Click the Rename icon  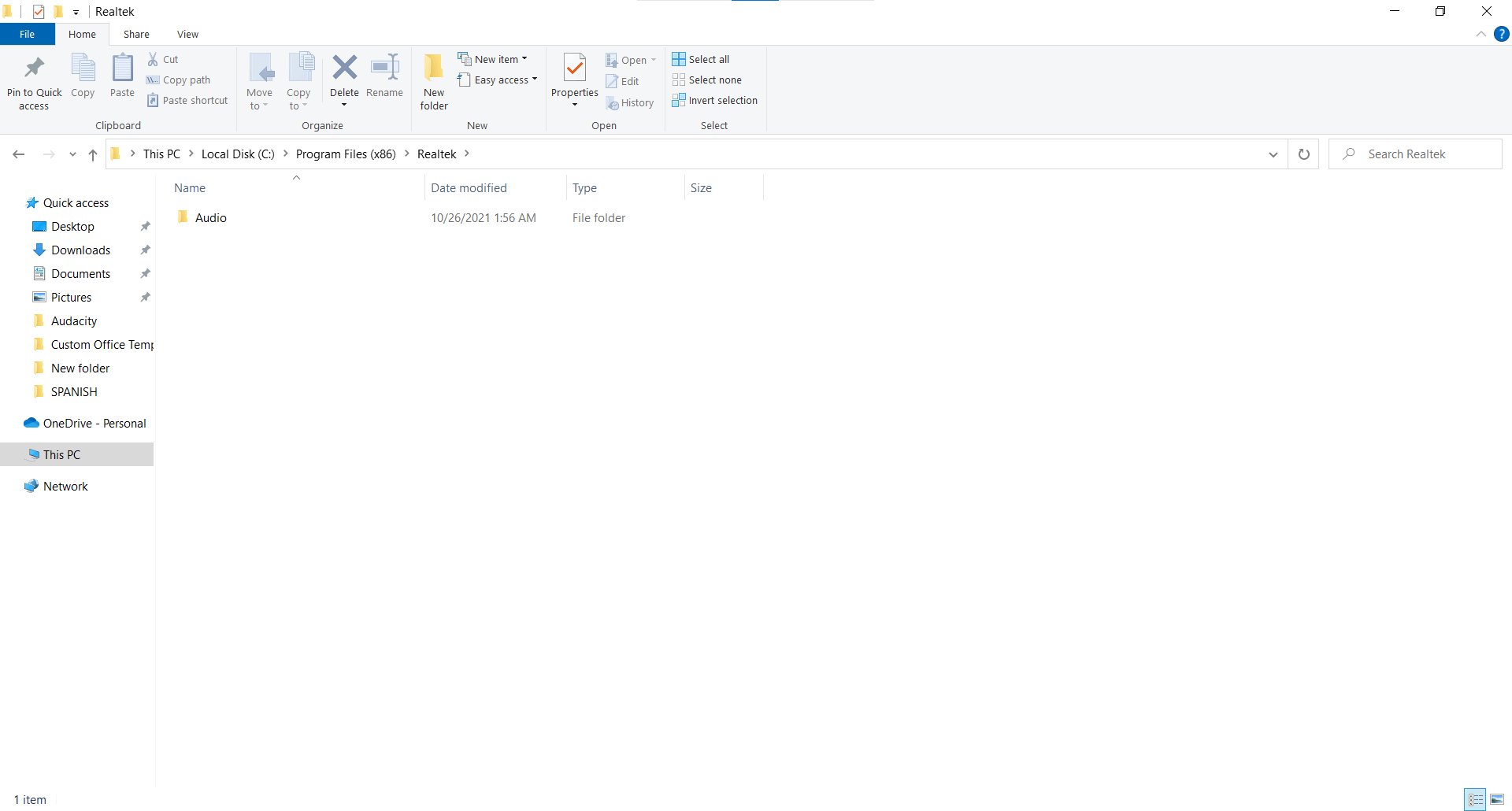pos(384,68)
